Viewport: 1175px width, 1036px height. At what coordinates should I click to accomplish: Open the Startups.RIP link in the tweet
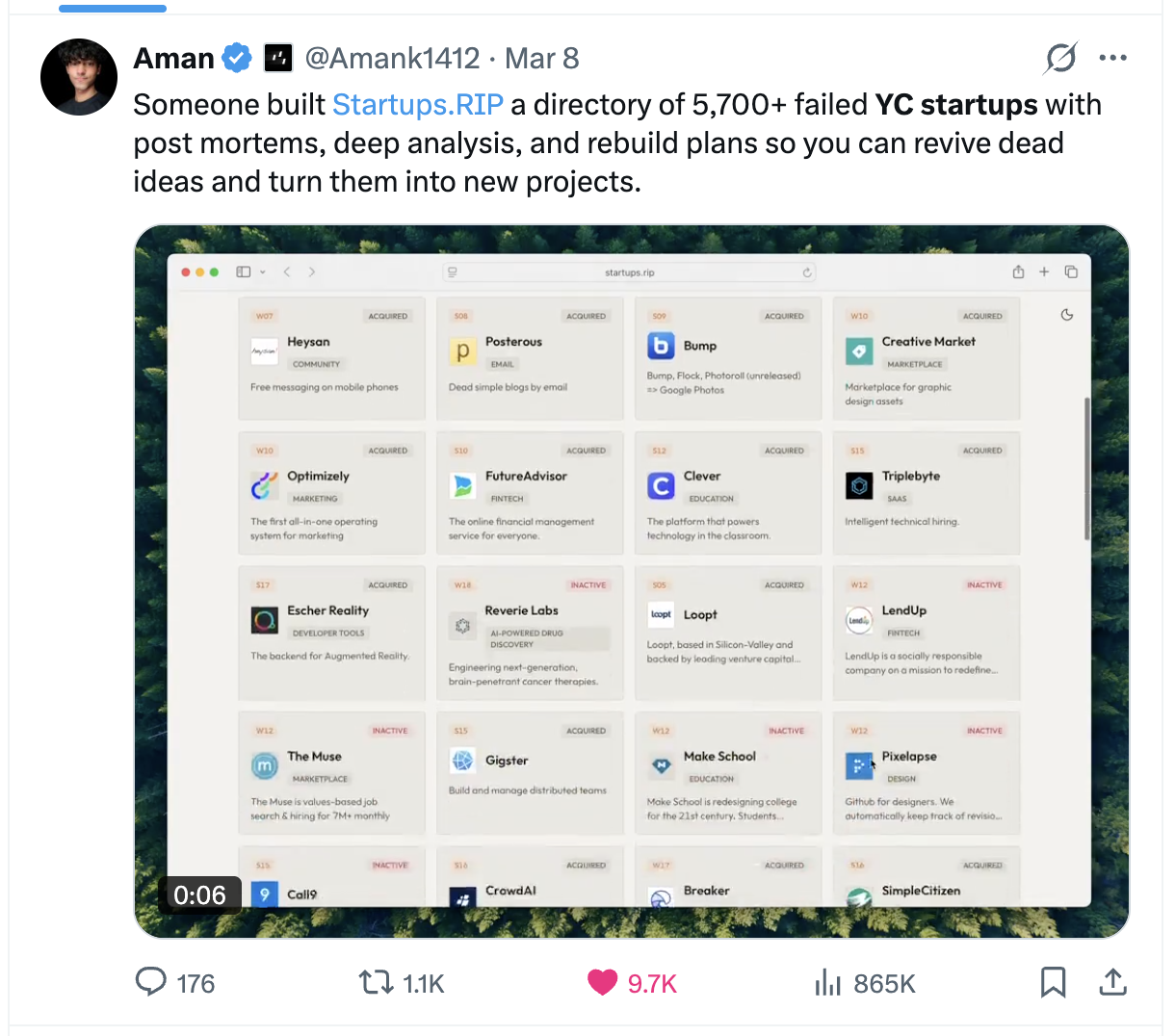click(x=418, y=104)
